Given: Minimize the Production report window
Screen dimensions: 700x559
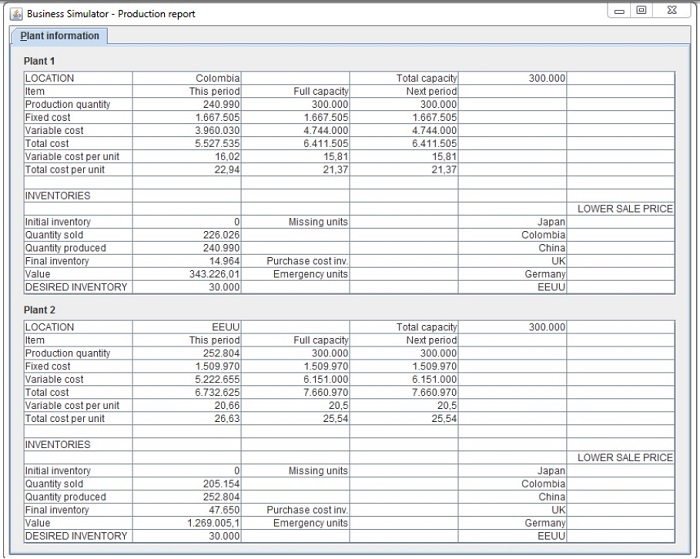Looking at the screenshot, I should click(621, 10).
